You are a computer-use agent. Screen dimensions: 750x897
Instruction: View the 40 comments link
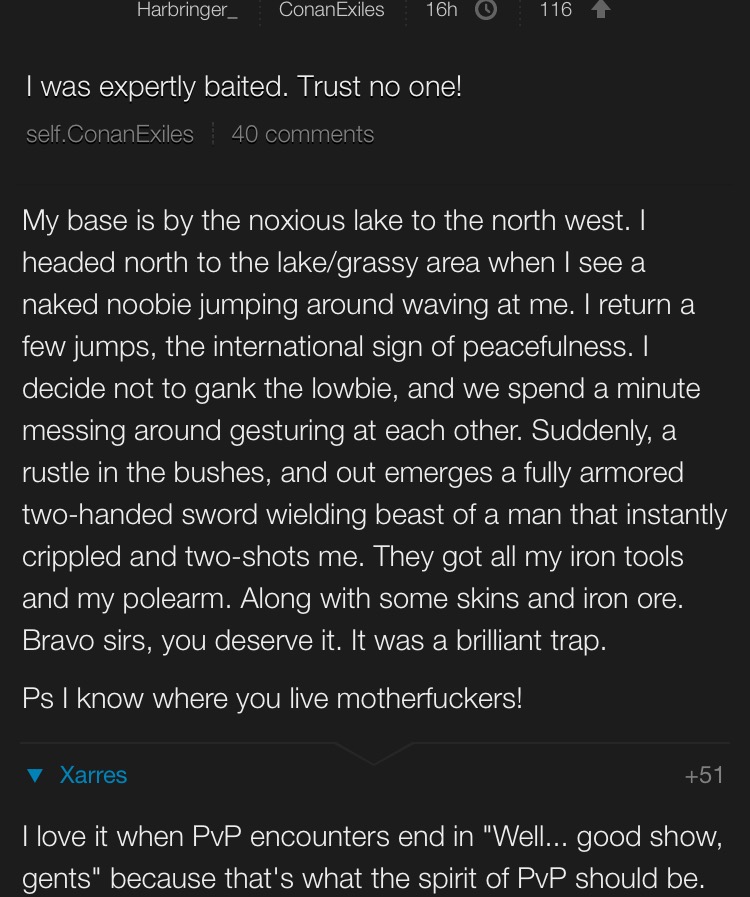[x=303, y=134]
